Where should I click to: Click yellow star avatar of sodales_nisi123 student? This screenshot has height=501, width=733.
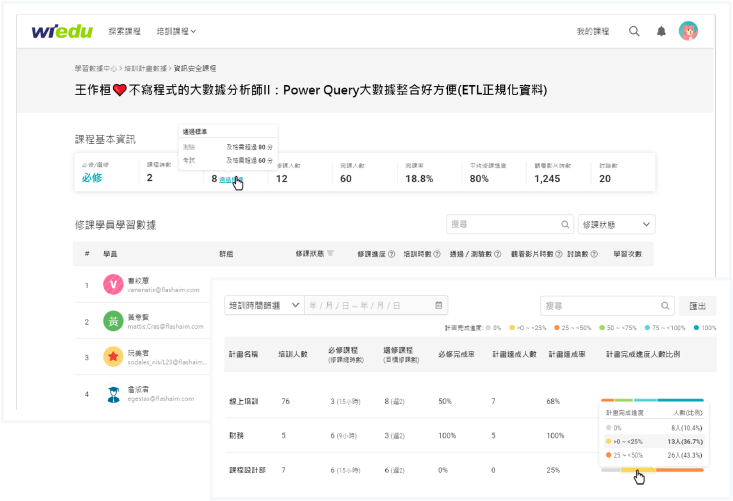[113, 357]
